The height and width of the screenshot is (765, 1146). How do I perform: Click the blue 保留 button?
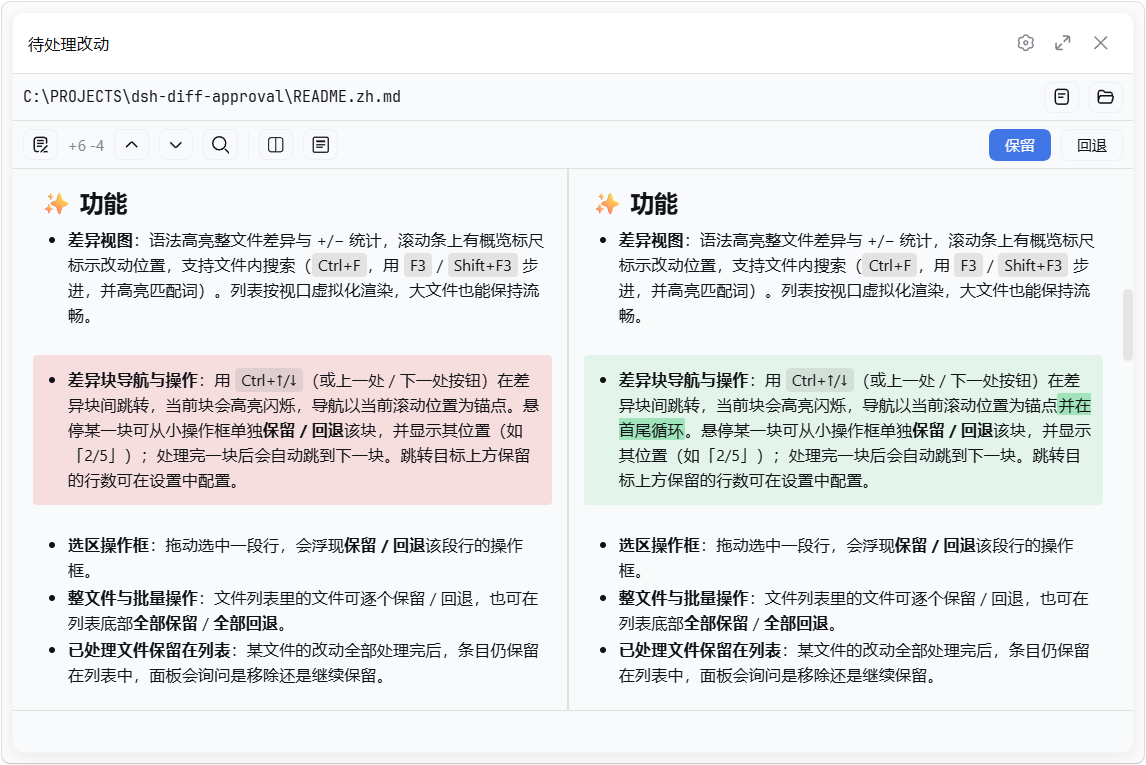pos(1020,145)
